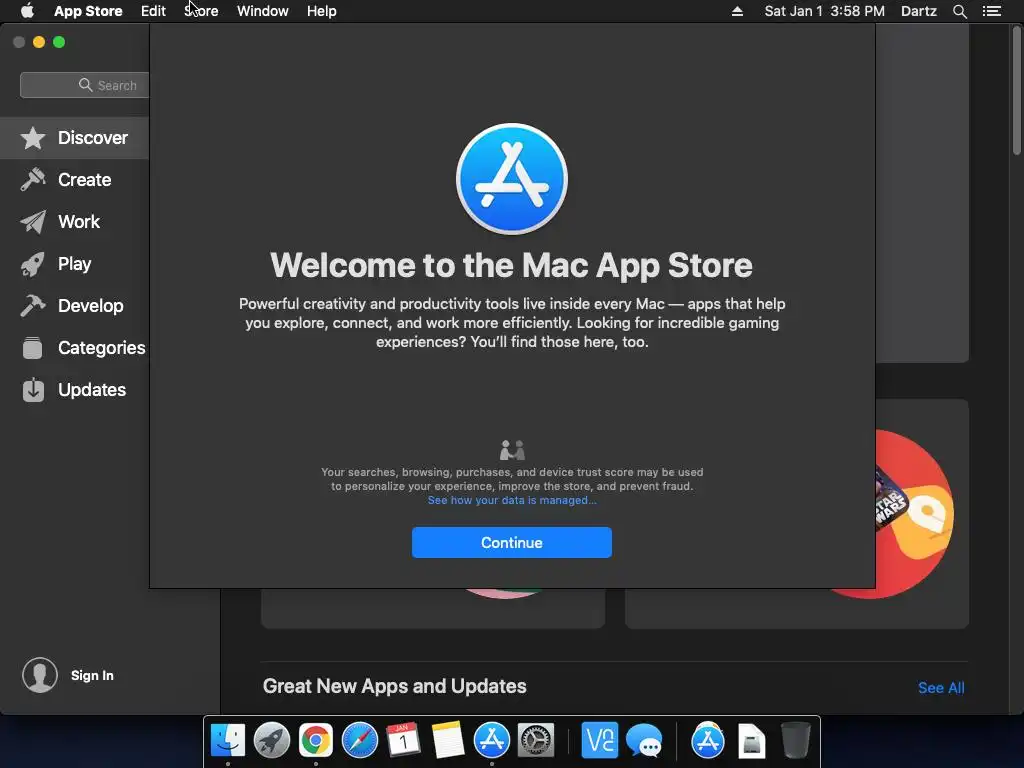
Task: Open the VNC viewer icon in dock
Action: [600, 740]
